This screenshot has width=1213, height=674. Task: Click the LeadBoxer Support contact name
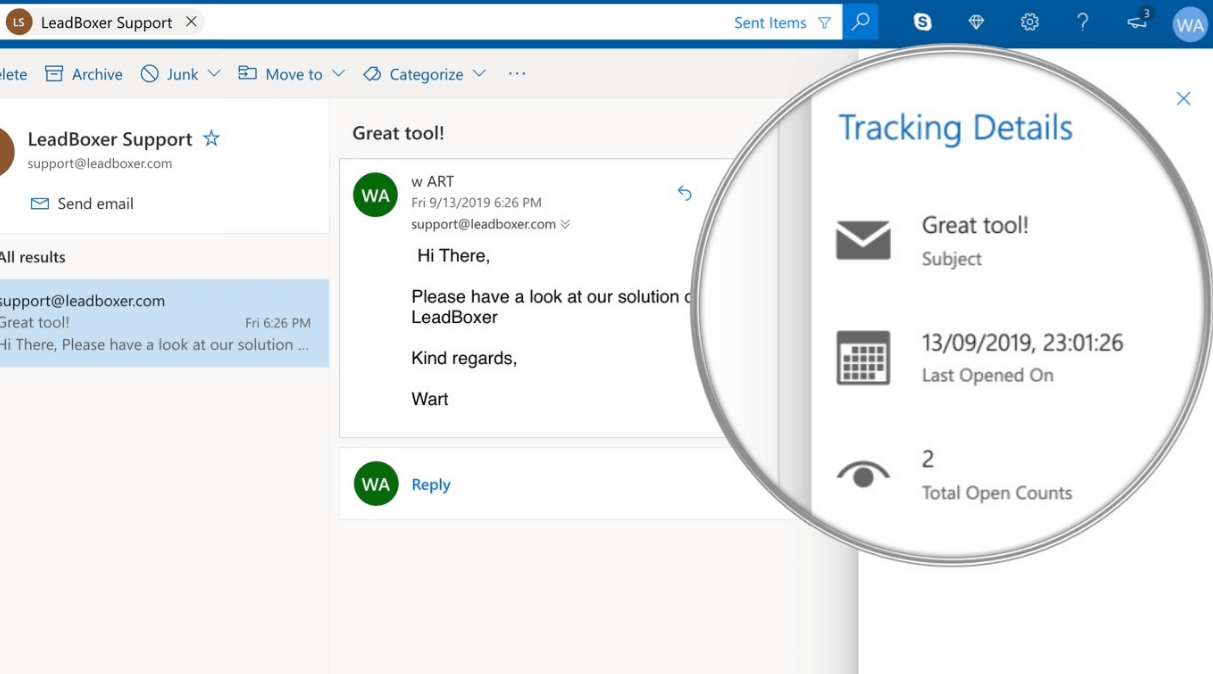tap(110, 140)
